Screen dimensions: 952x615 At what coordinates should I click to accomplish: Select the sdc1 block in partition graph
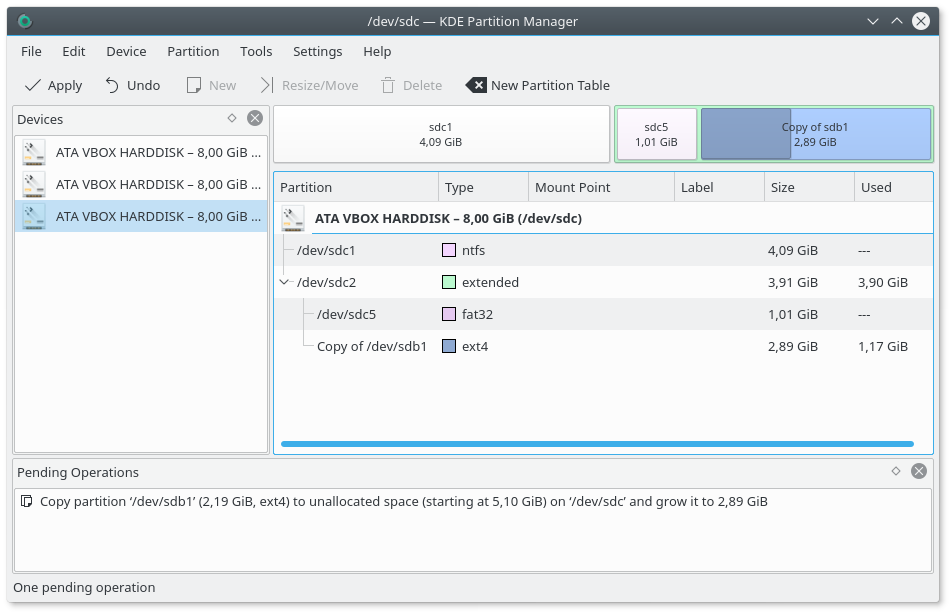coord(441,134)
